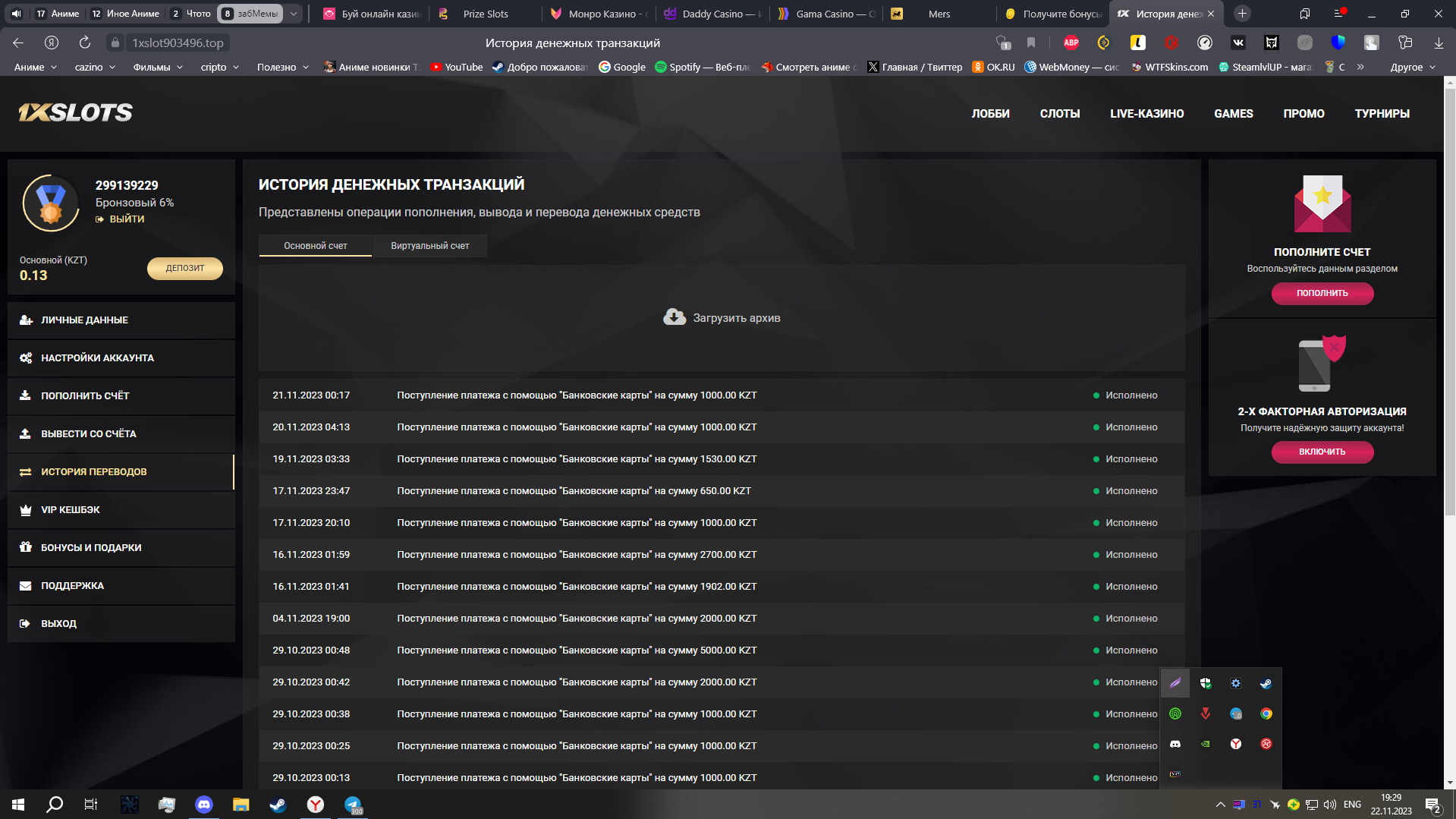The width and height of the screenshot is (1456, 819).
Task: Click the blue shield extension icon
Action: (1338, 43)
